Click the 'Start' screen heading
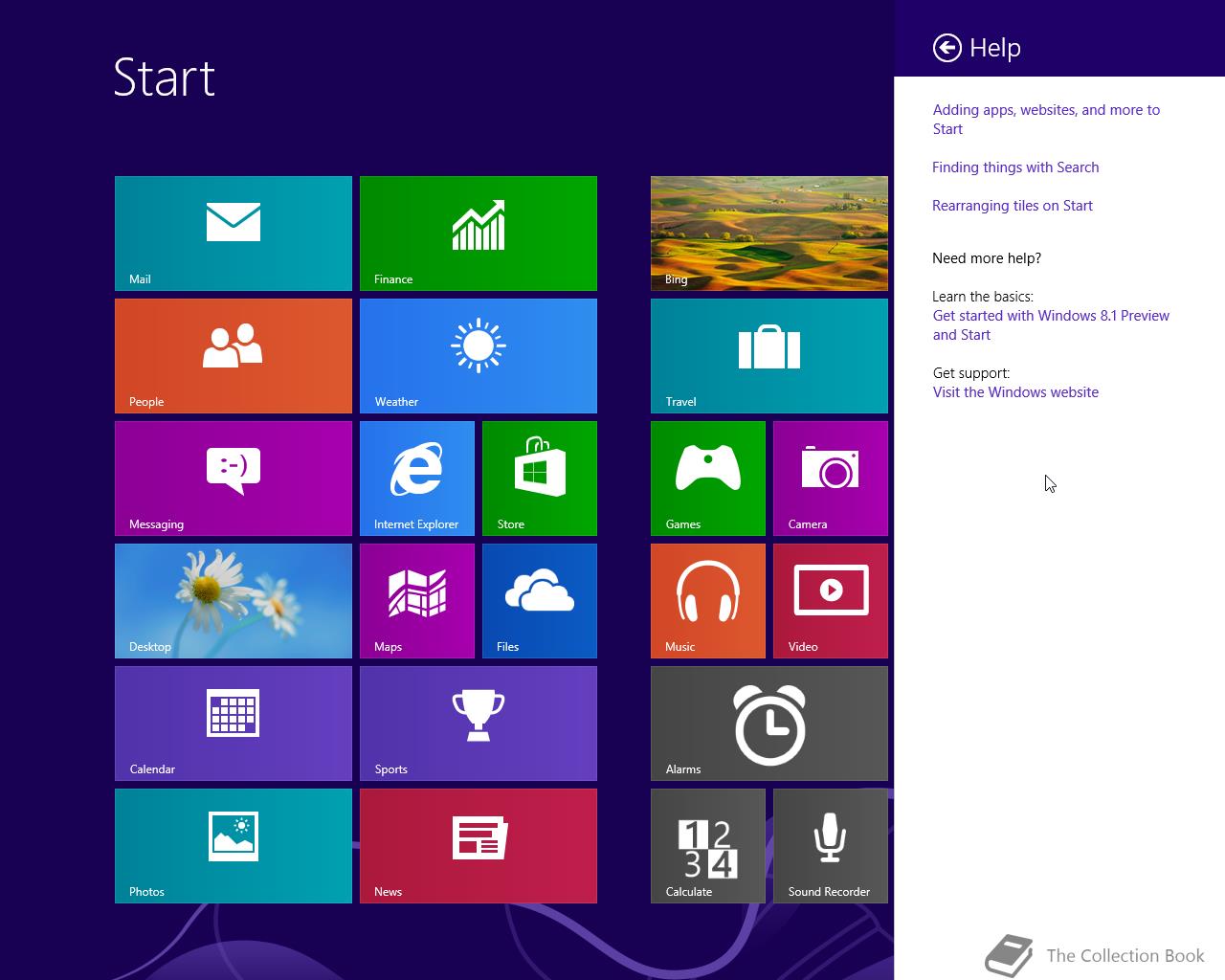The width and height of the screenshot is (1225, 980). pos(164,78)
